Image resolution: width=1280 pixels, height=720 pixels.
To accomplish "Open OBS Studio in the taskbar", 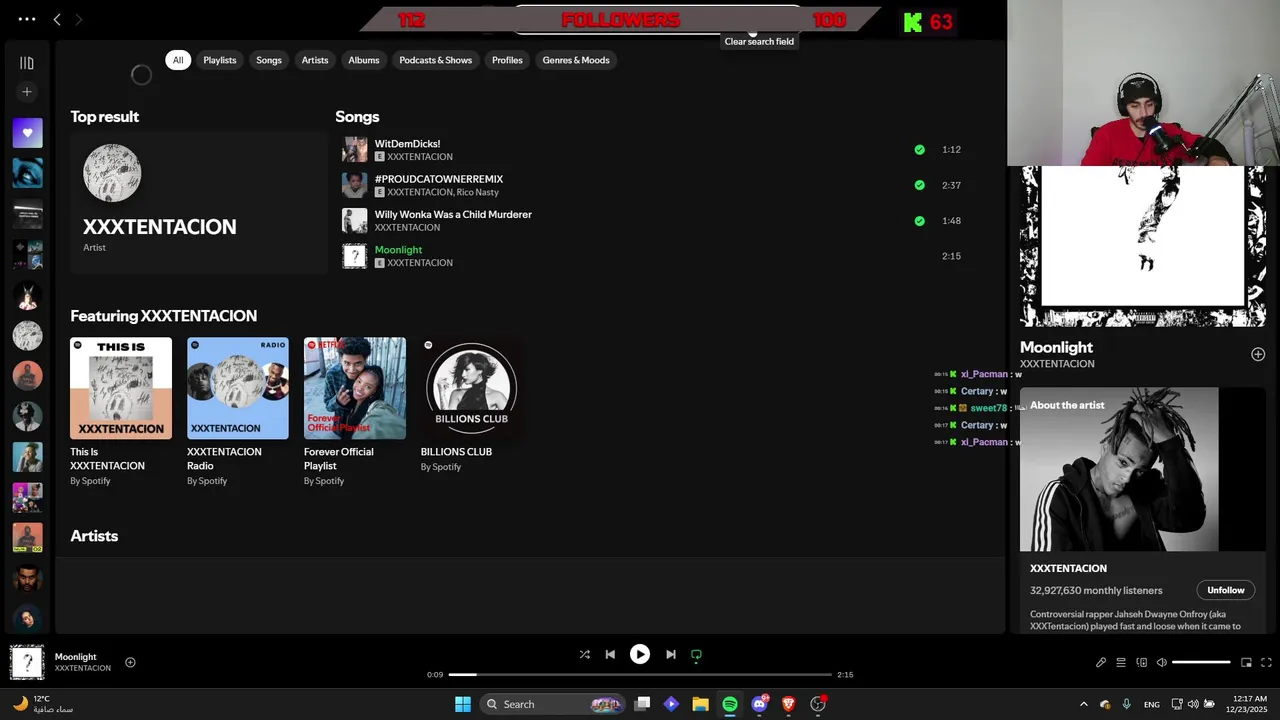I will tap(818, 704).
